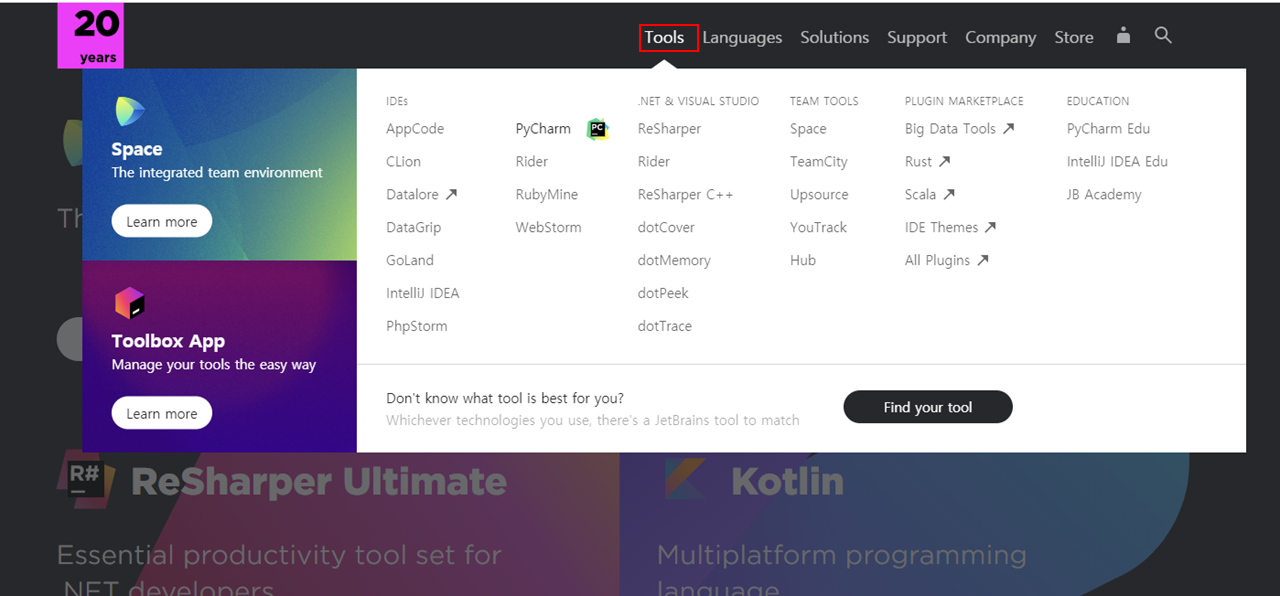Image resolution: width=1280 pixels, height=596 pixels.
Task: Open the Solutions menu
Action: (834, 38)
